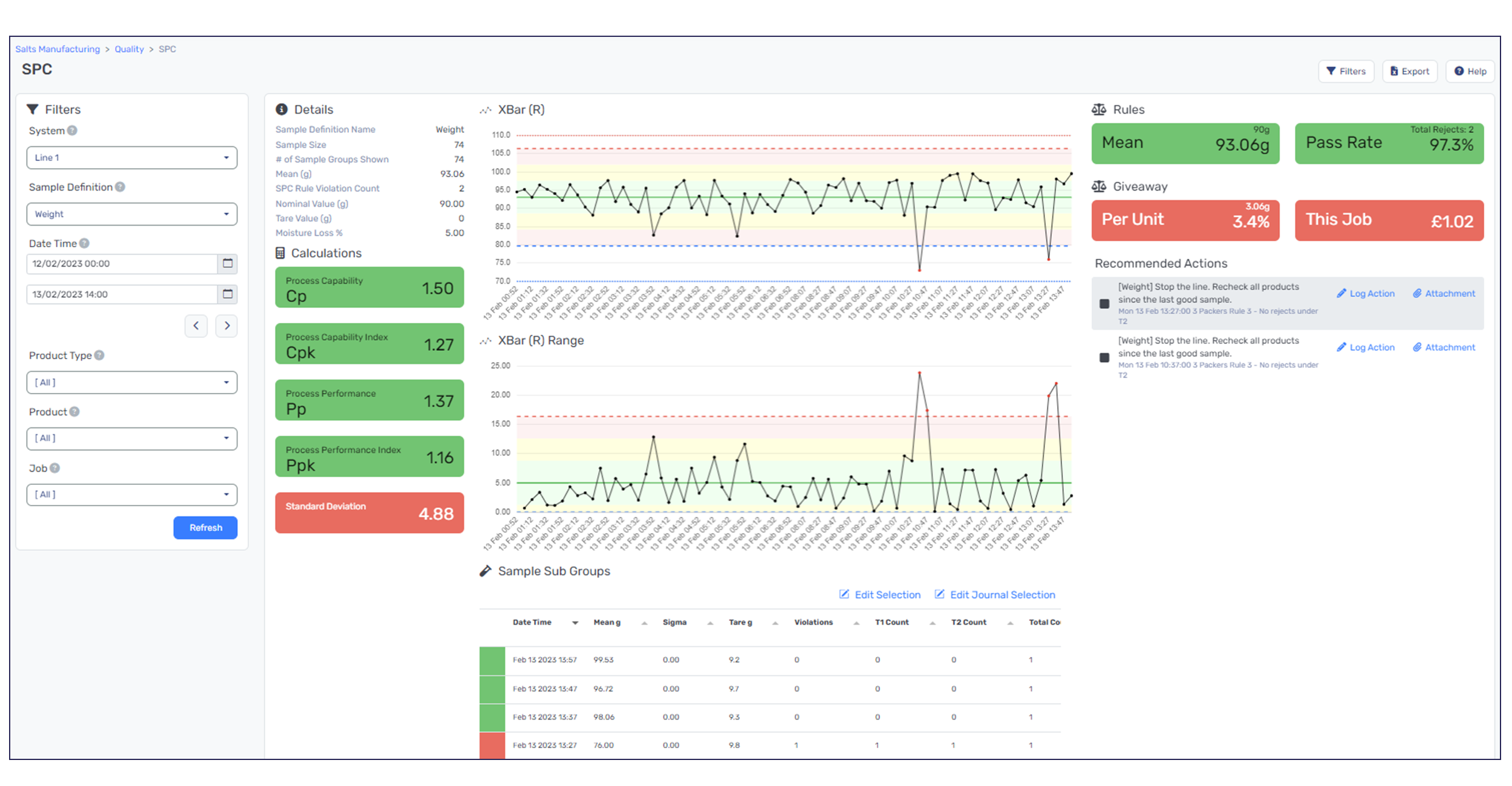Open the Product Type dropdown
Image resolution: width=1512 pixels, height=786 pixels.
(132, 383)
